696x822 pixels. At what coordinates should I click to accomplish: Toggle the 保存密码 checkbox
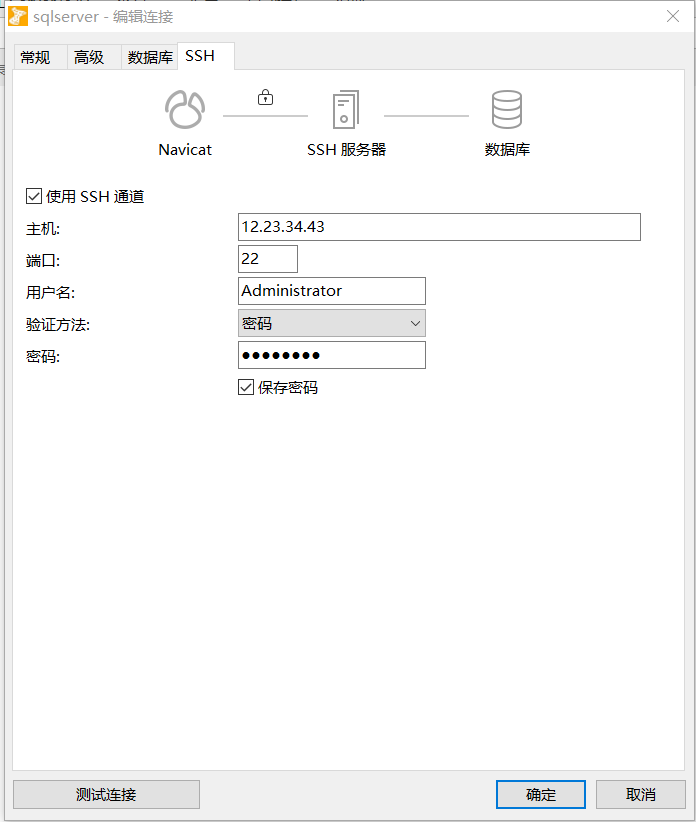pos(246,387)
